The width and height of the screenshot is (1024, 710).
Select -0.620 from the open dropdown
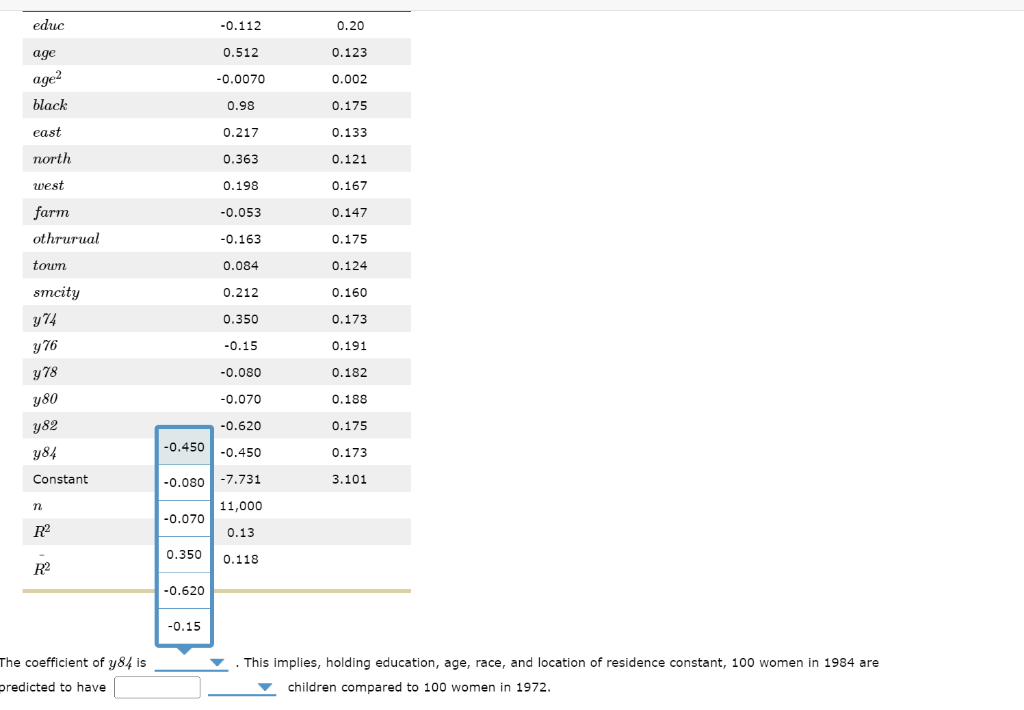(184, 591)
